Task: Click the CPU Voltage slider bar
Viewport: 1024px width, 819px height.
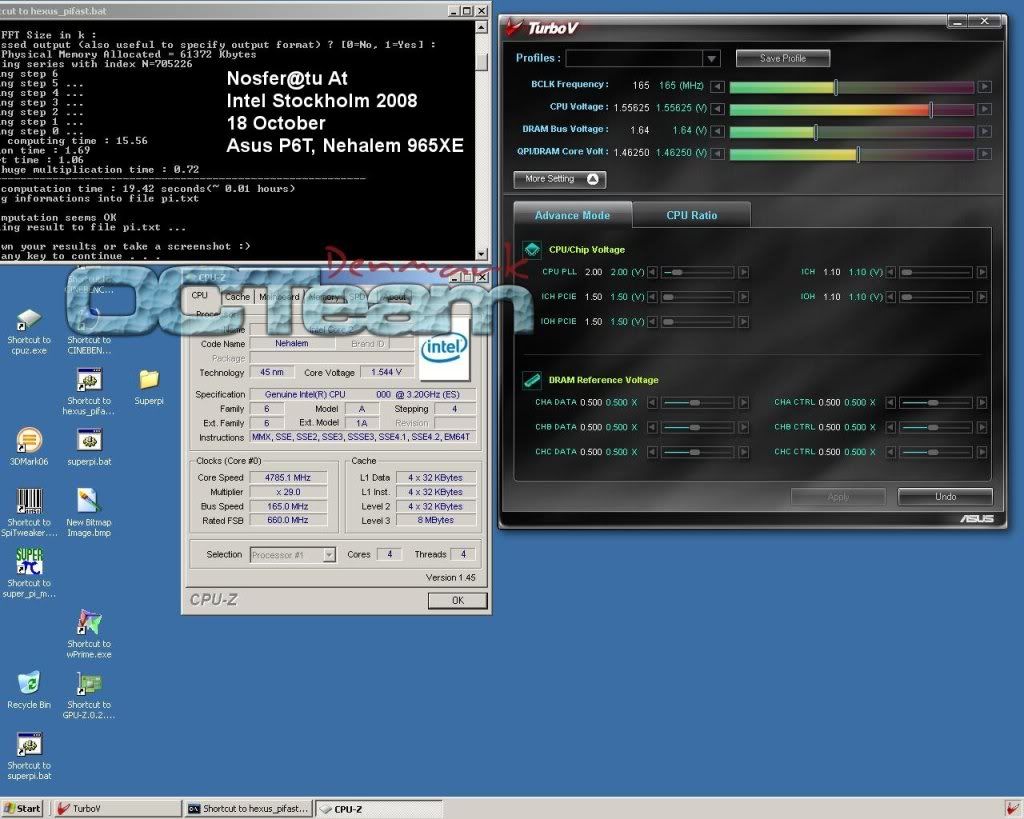Action: coord(852,108)
